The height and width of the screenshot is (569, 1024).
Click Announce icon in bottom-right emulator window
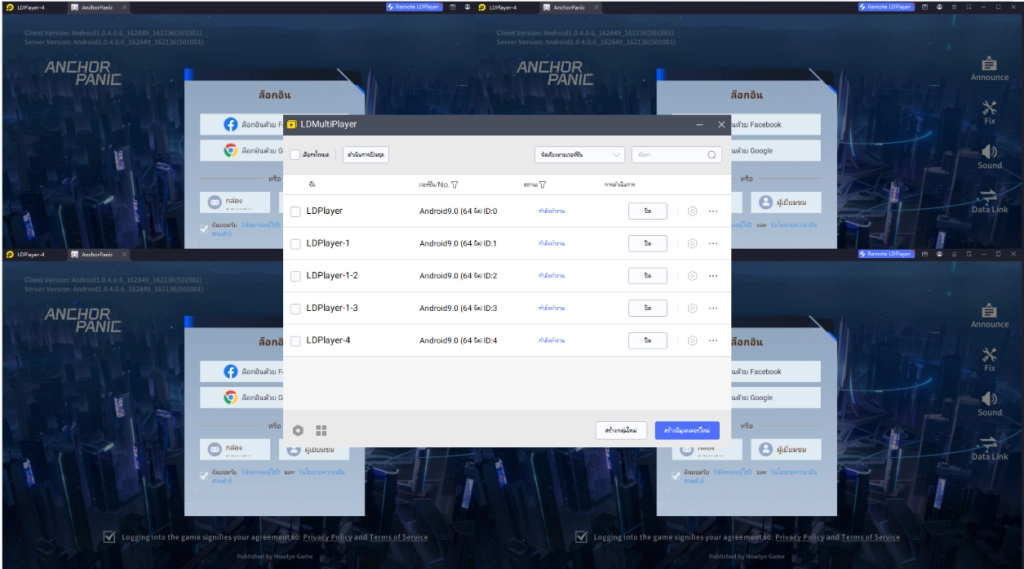(x=989, y=316)
